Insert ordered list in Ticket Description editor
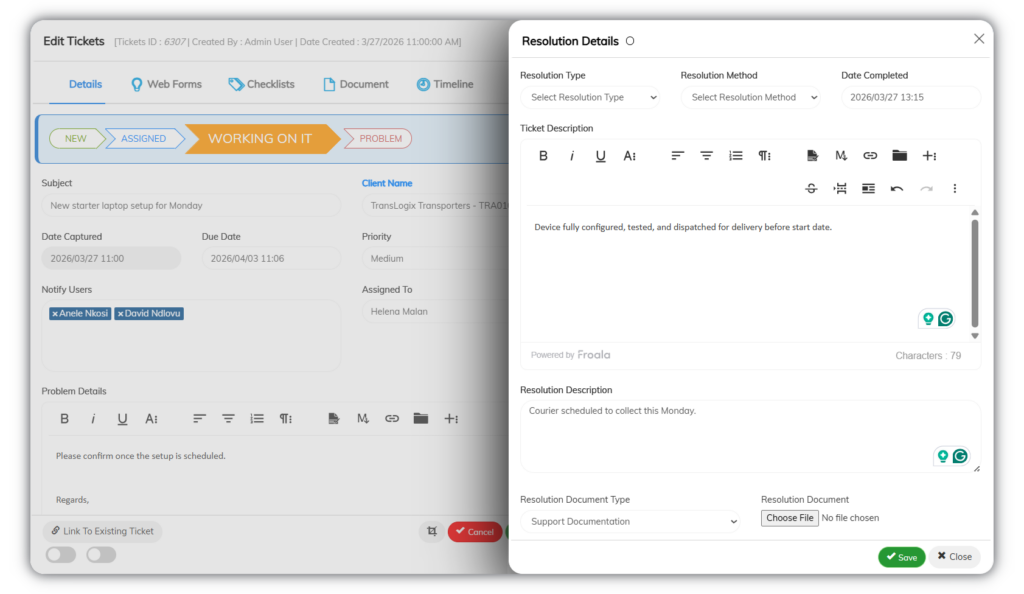This screenshot has width=1024, height=594. click(735, 155)
